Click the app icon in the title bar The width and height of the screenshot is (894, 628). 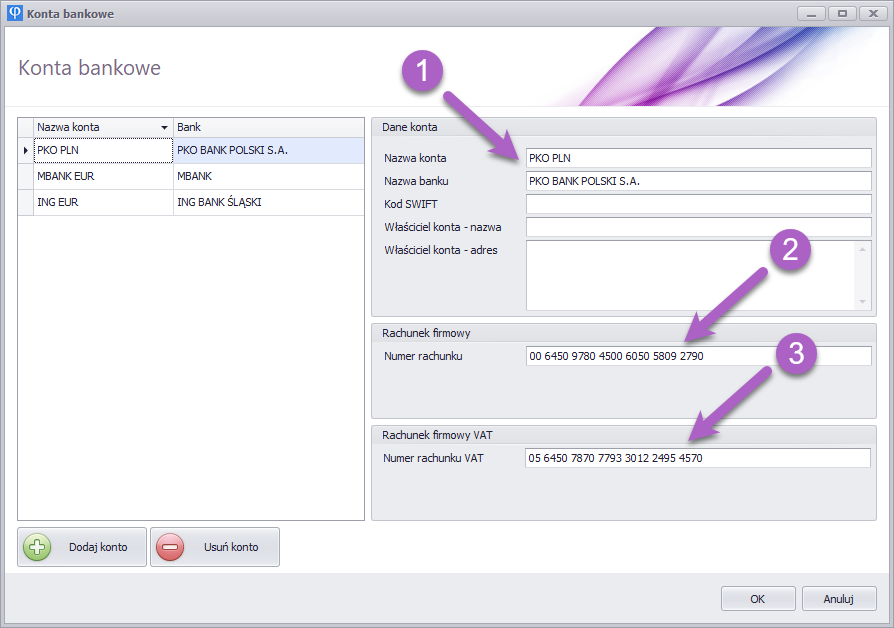tap(14, 13)
